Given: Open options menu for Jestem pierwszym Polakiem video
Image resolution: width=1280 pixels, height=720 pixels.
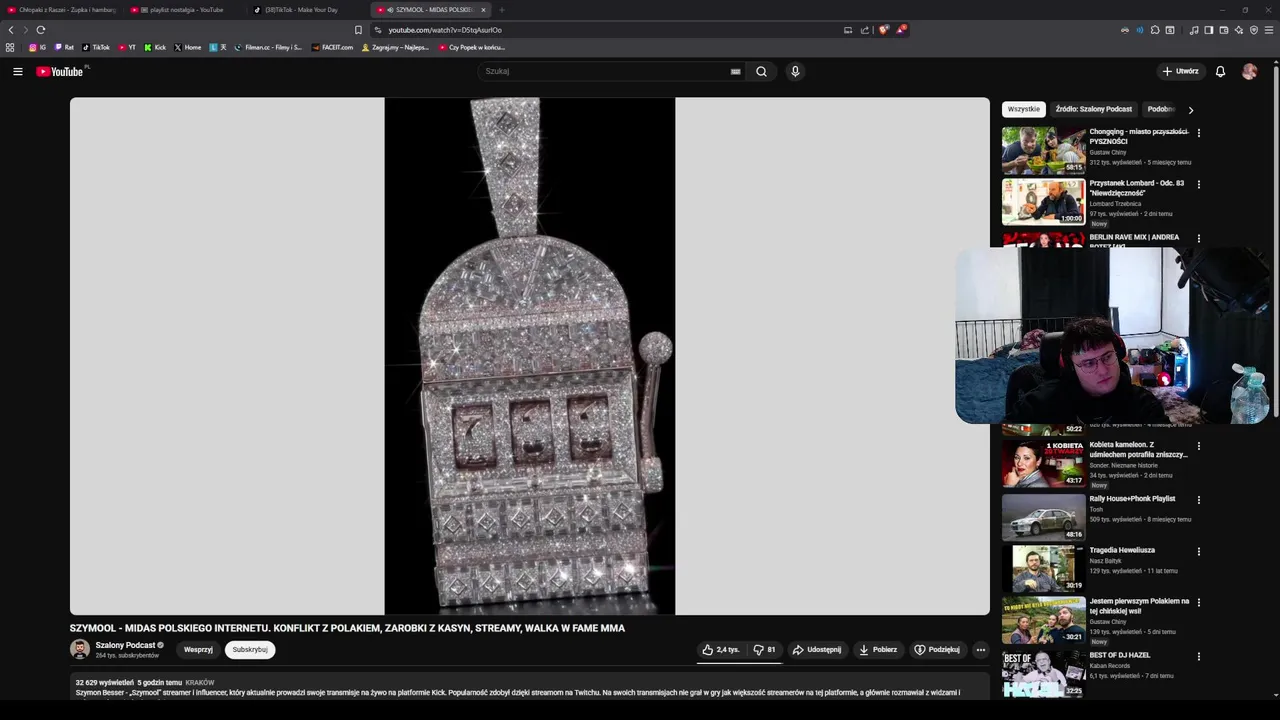Looking at the screenshot, I should click(x=1198, y=603).
